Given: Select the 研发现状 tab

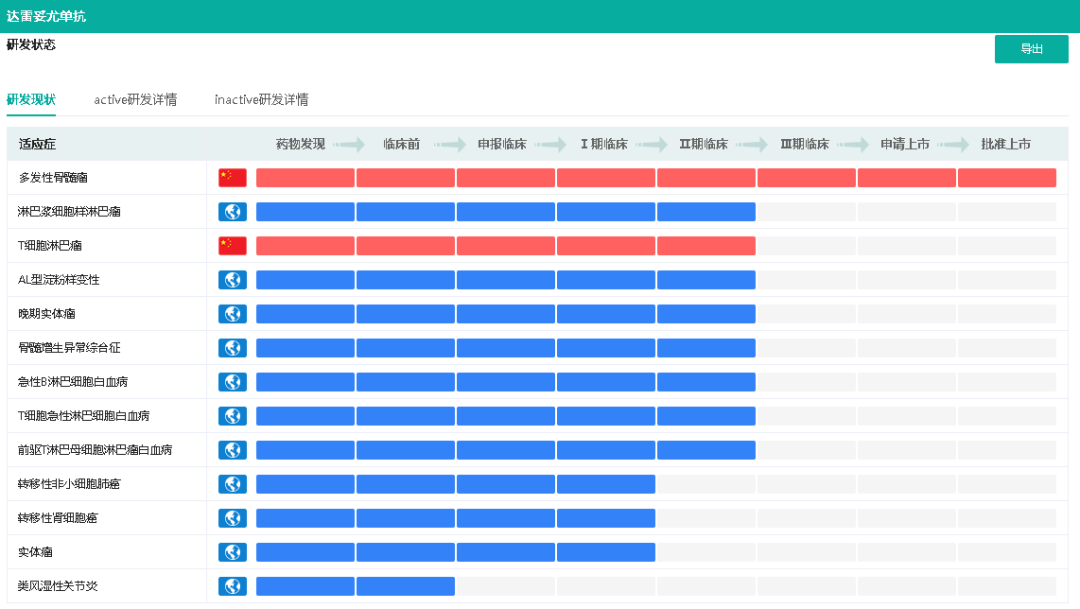Looking at the screenshot, I should pyautogui.click(x=31, y=100).
